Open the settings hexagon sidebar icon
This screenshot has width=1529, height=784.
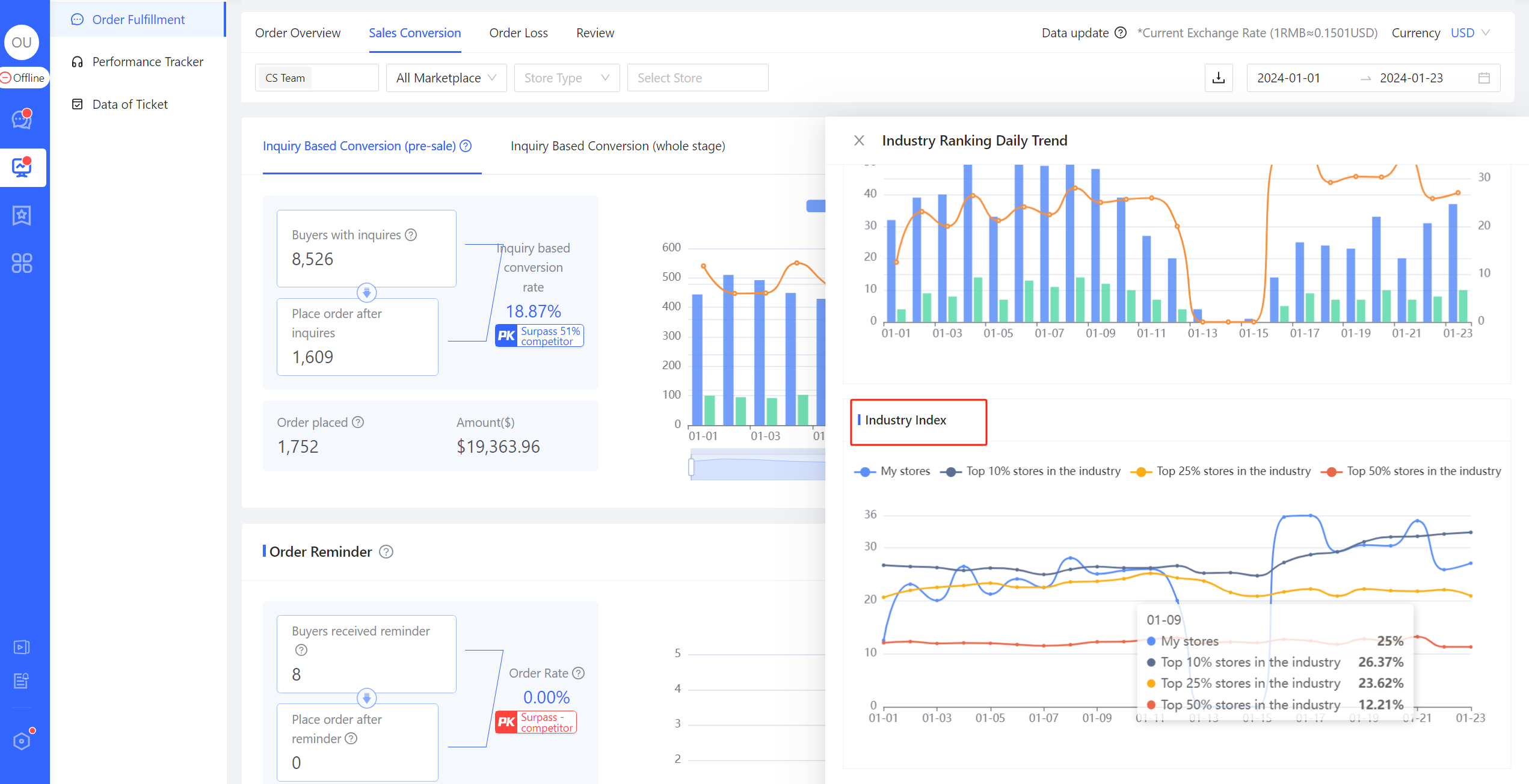[x=22, y=741]
